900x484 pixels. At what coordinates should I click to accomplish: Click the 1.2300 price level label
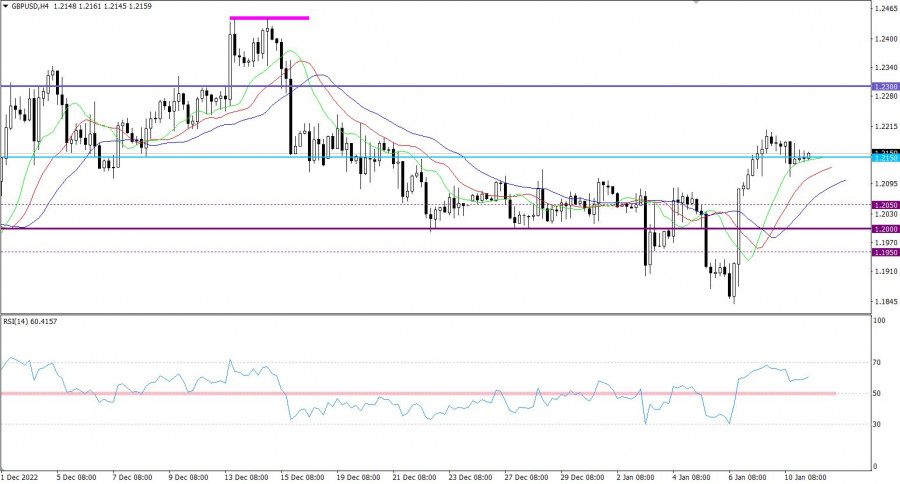tap(884, 87)
